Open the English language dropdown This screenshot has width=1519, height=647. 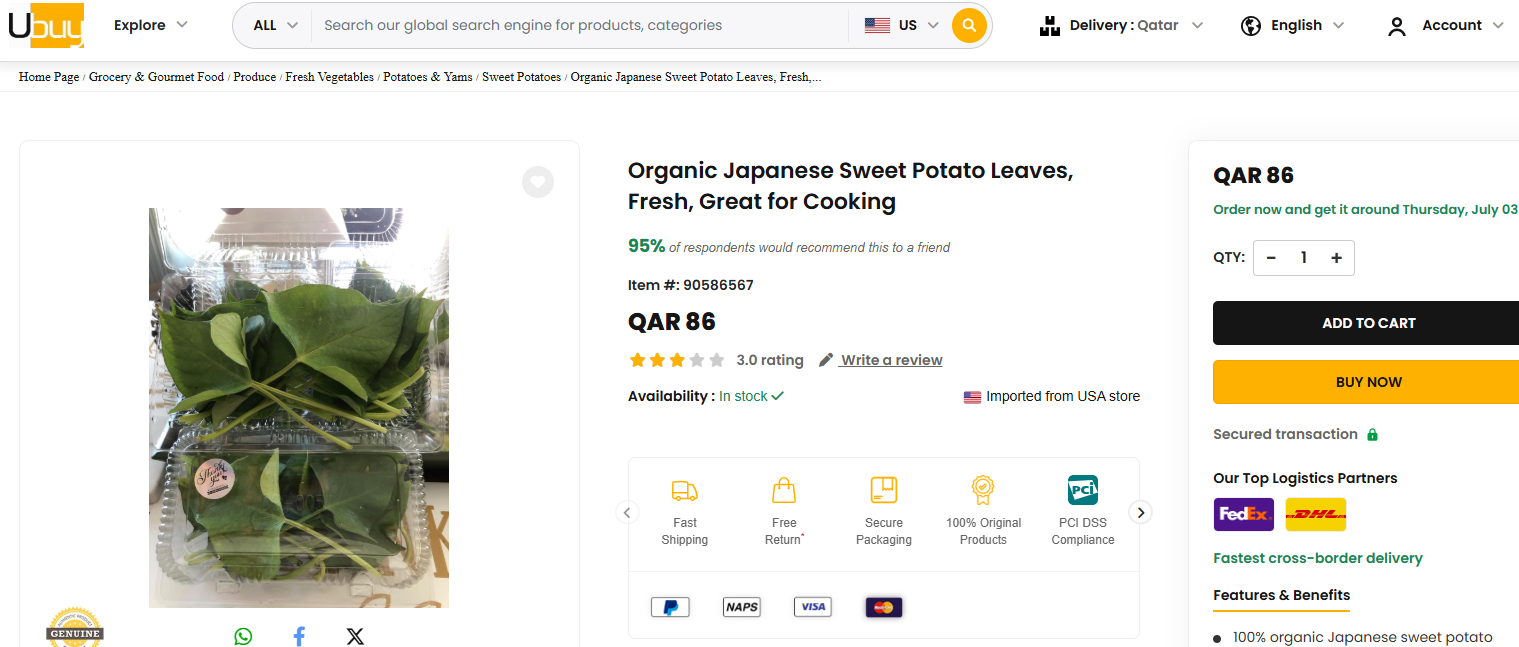coord(1293,26)
